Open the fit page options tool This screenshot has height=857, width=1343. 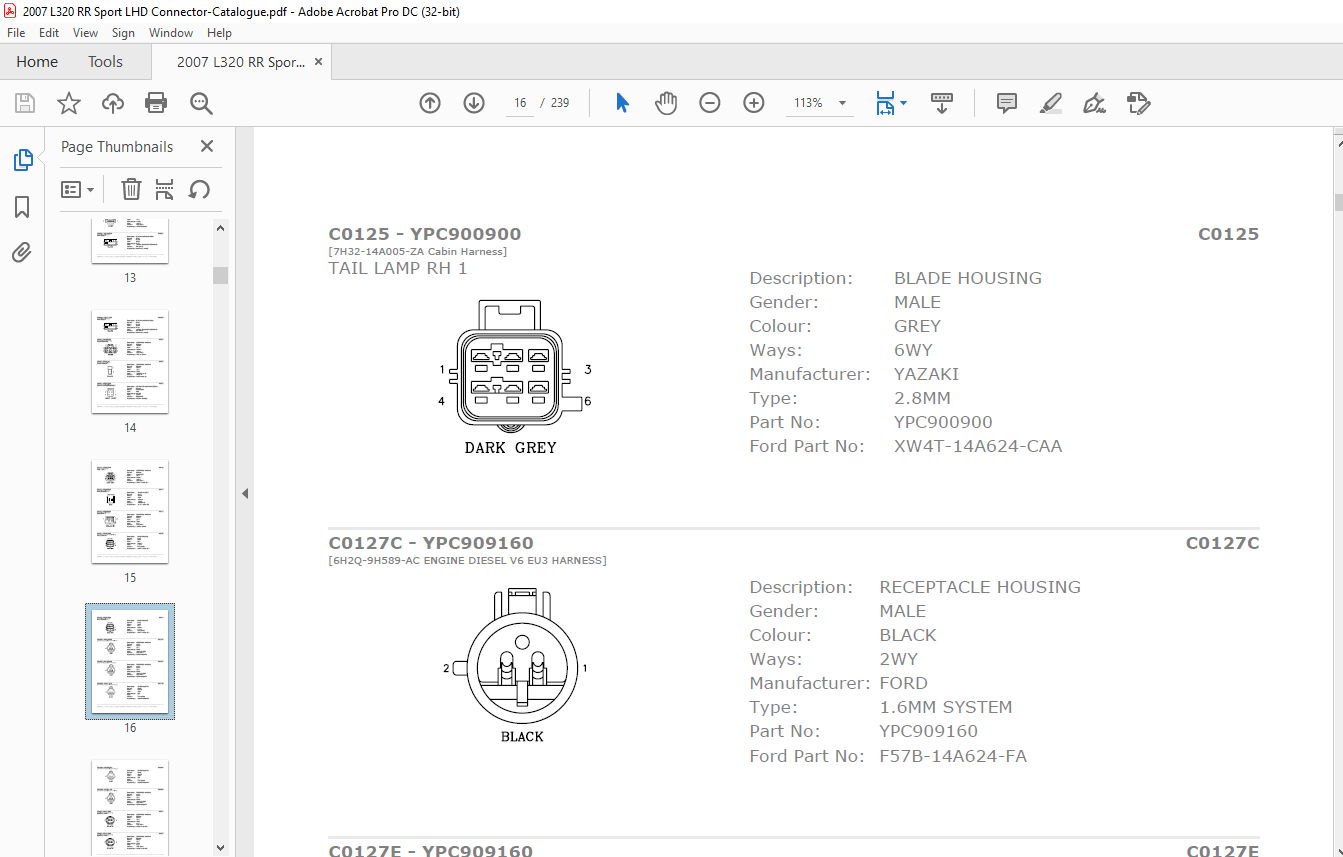[885, 103]
